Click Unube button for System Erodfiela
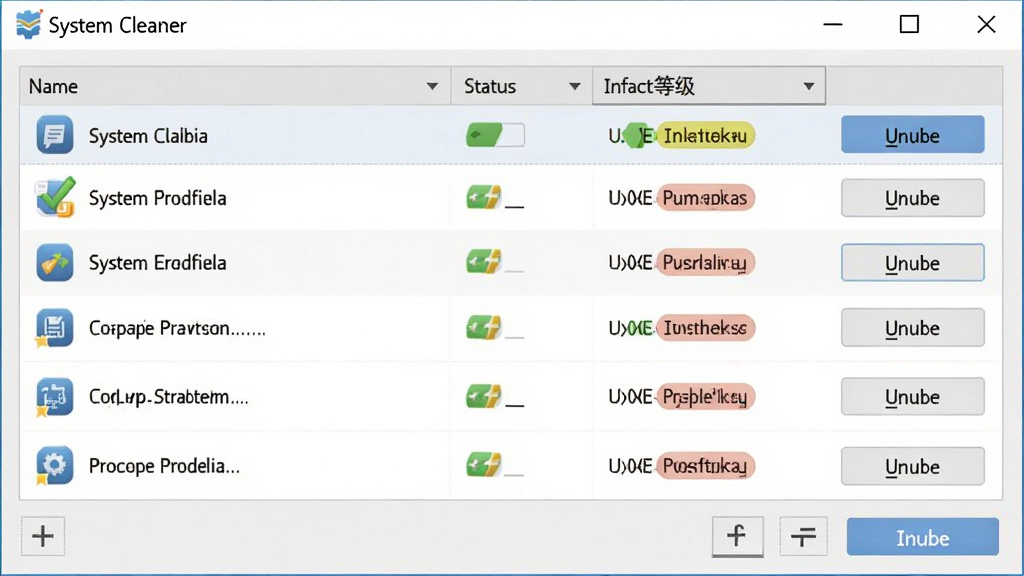The width and height of the screenshot is (1024, 576). (912, 263)
